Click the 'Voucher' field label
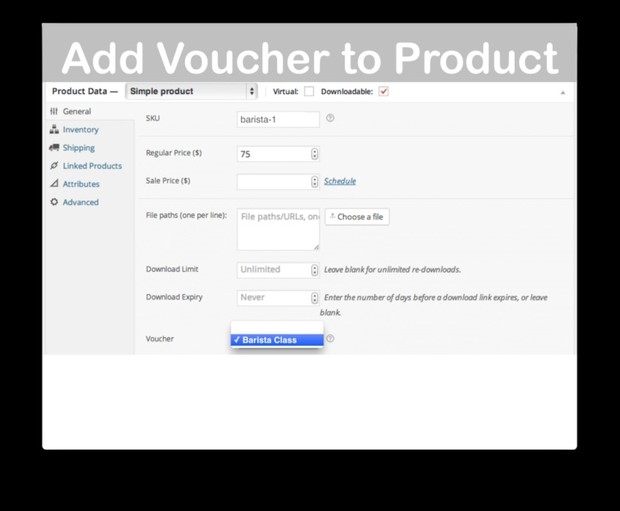This screenshot has width=620, height=511. (160, 339)
